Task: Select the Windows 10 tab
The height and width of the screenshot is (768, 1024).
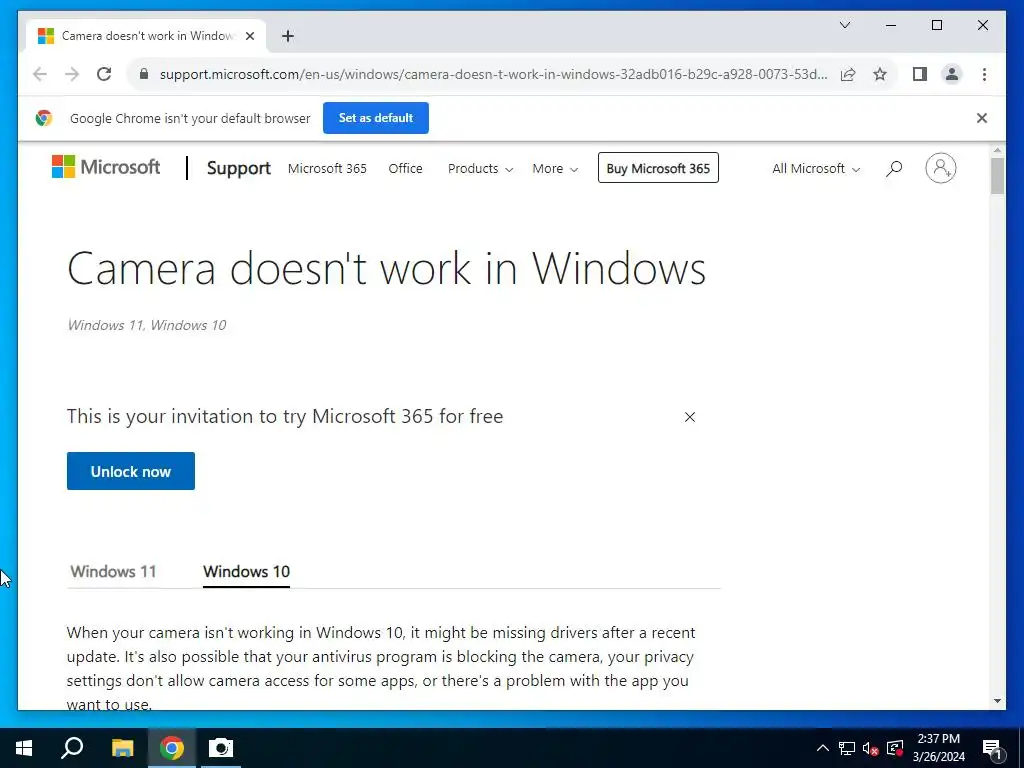Action: (246, 571)
